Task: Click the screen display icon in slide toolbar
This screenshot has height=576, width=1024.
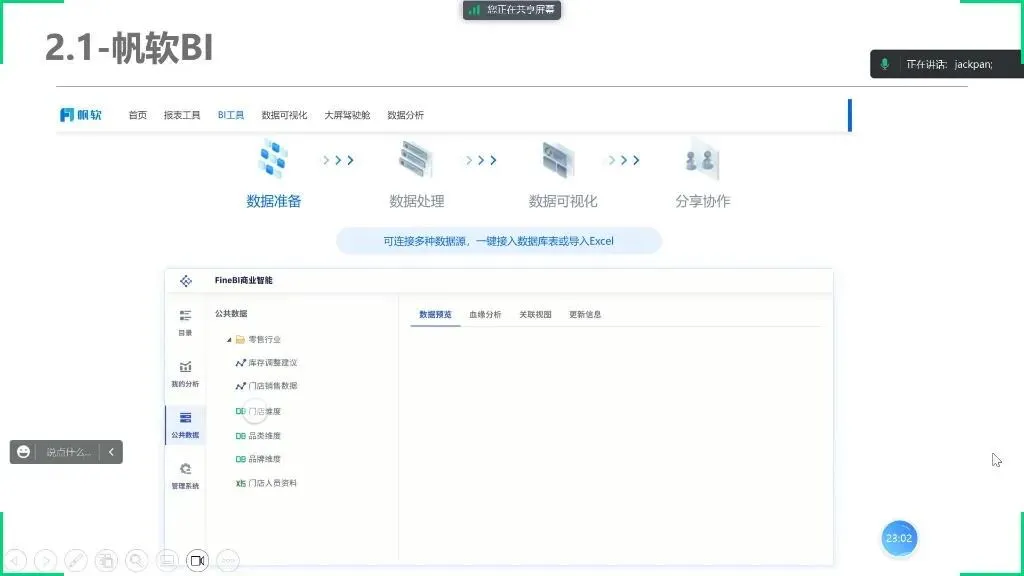Action: pyautogui.click(x=167, y=560)
